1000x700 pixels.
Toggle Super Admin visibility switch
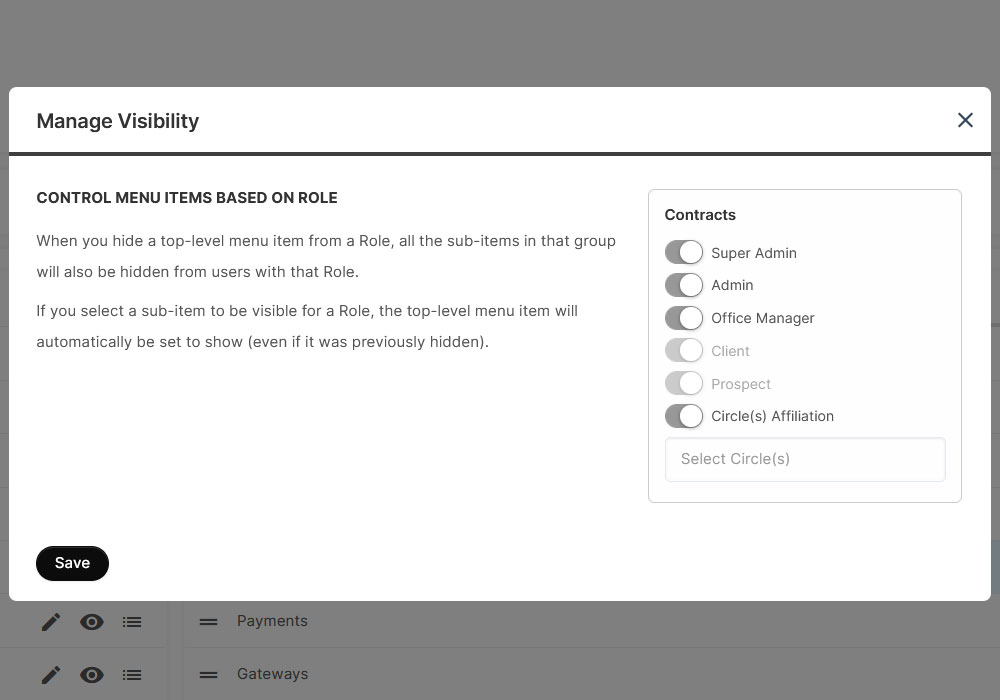[x=684, y=253]
